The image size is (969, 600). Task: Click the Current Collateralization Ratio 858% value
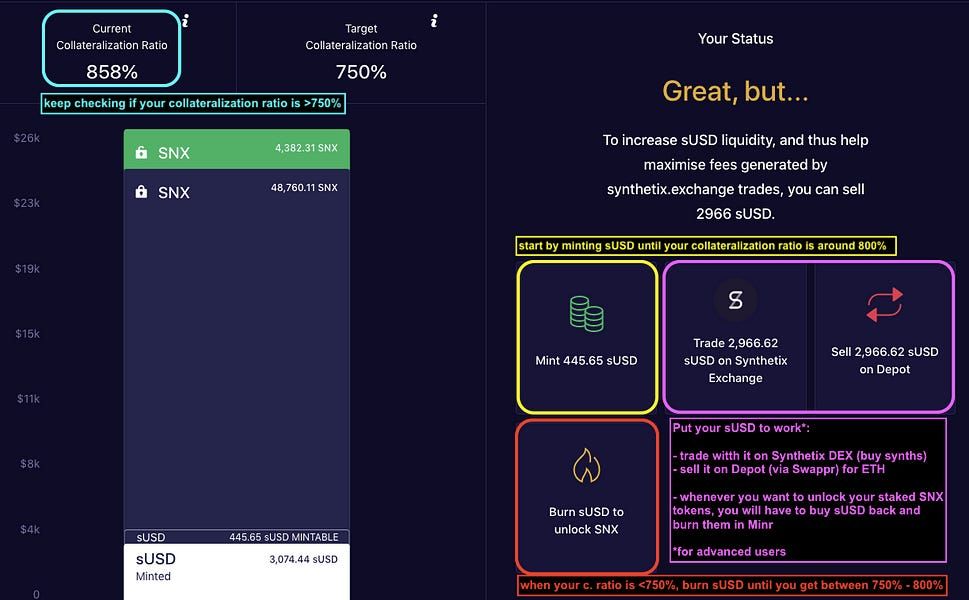tap(112, 72)
